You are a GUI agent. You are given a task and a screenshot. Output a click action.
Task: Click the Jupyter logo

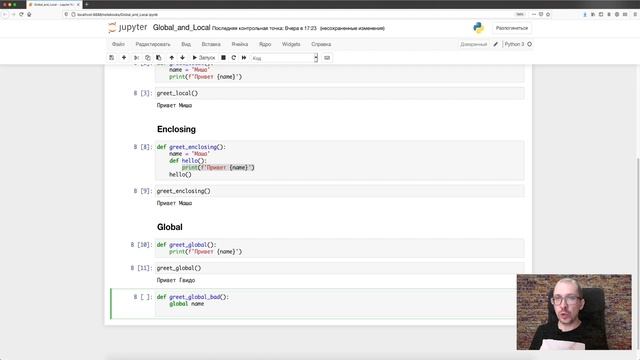(x=128, y=28)
